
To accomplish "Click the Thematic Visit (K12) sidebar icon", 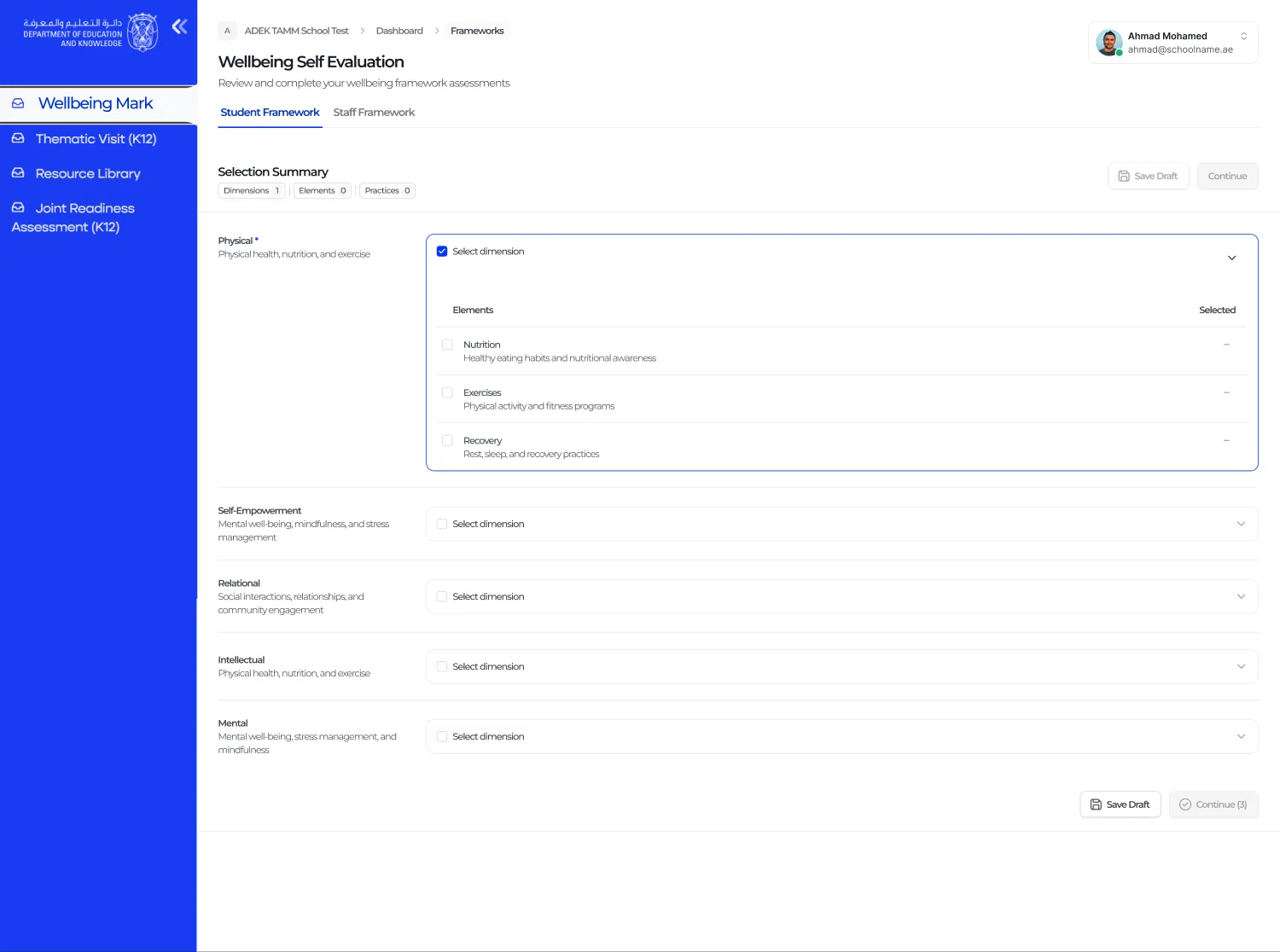I will (x=18, y=138).
